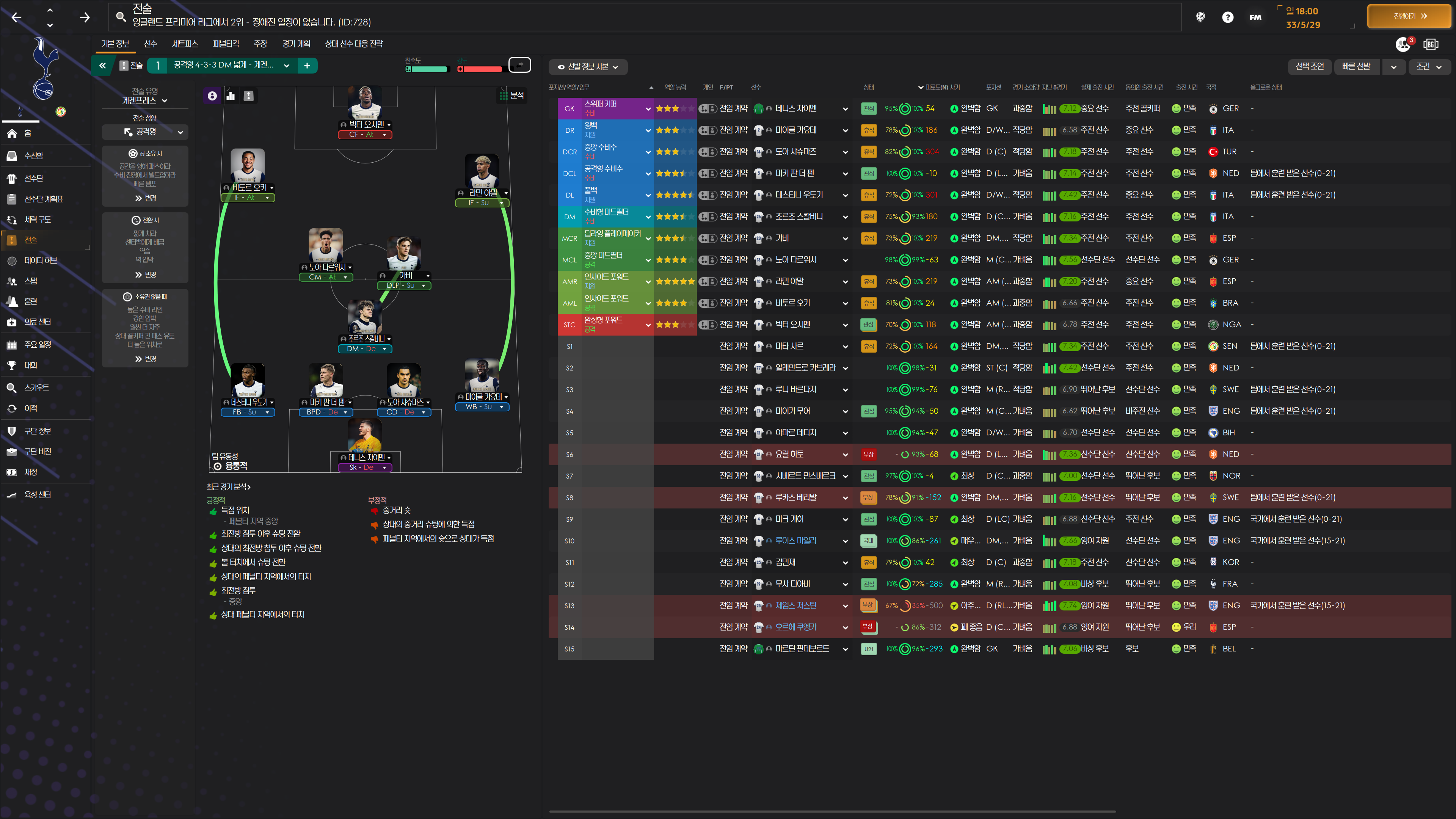This screenshot has height=819, width=1456.
Task: Open the 상대 선수 대응 전략 tab
Action: (x=354, y=44)
